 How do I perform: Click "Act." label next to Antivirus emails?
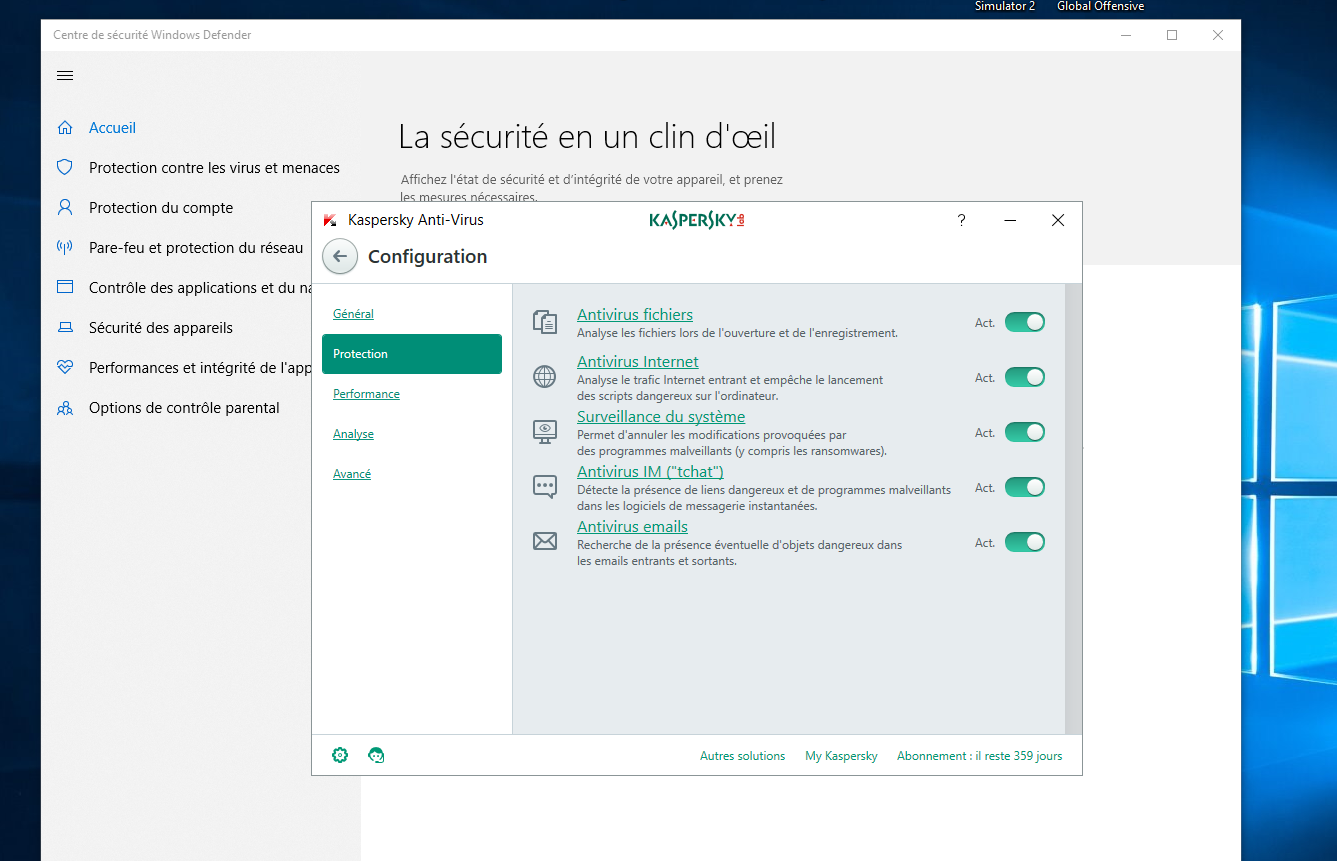985,543
